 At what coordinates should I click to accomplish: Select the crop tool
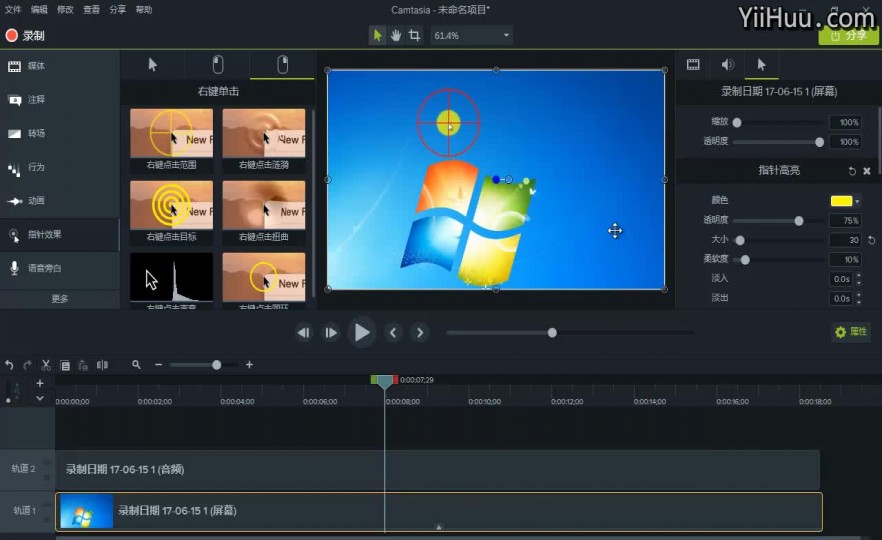pyautogui.click(x=415, y=35)
